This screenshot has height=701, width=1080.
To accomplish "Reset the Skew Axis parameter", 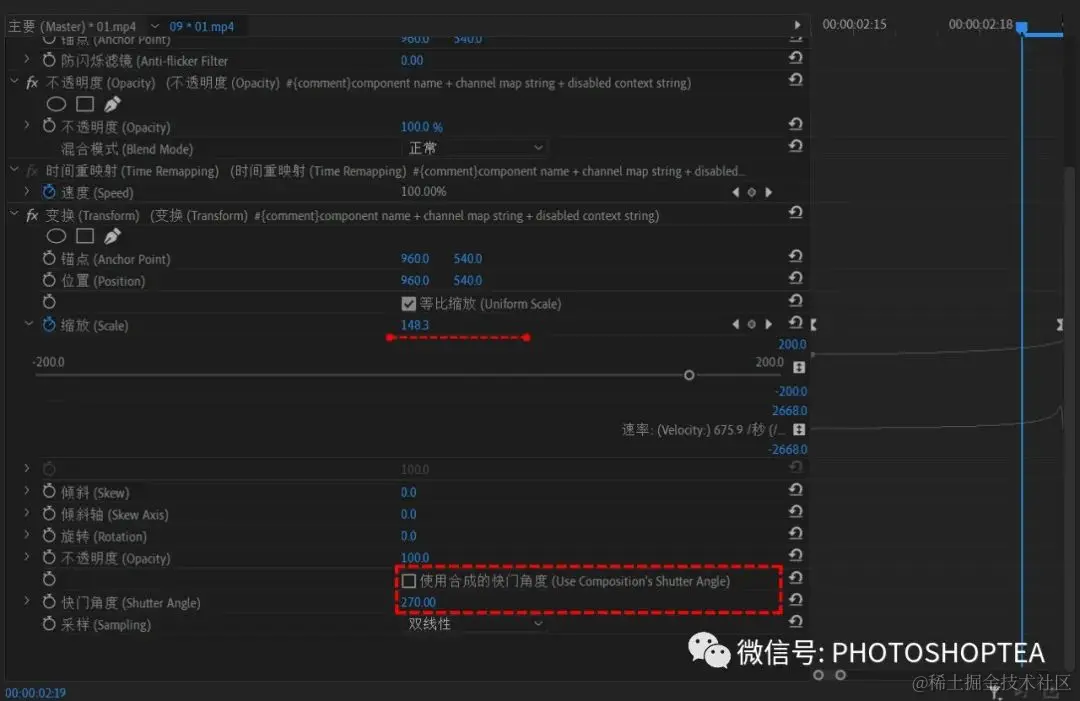I will [796, 512].
